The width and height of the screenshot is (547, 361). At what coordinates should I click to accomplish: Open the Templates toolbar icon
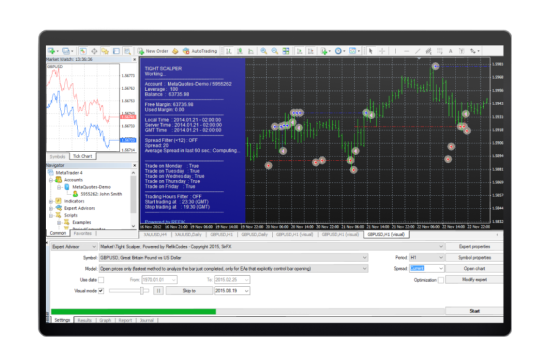click(354, 51)
